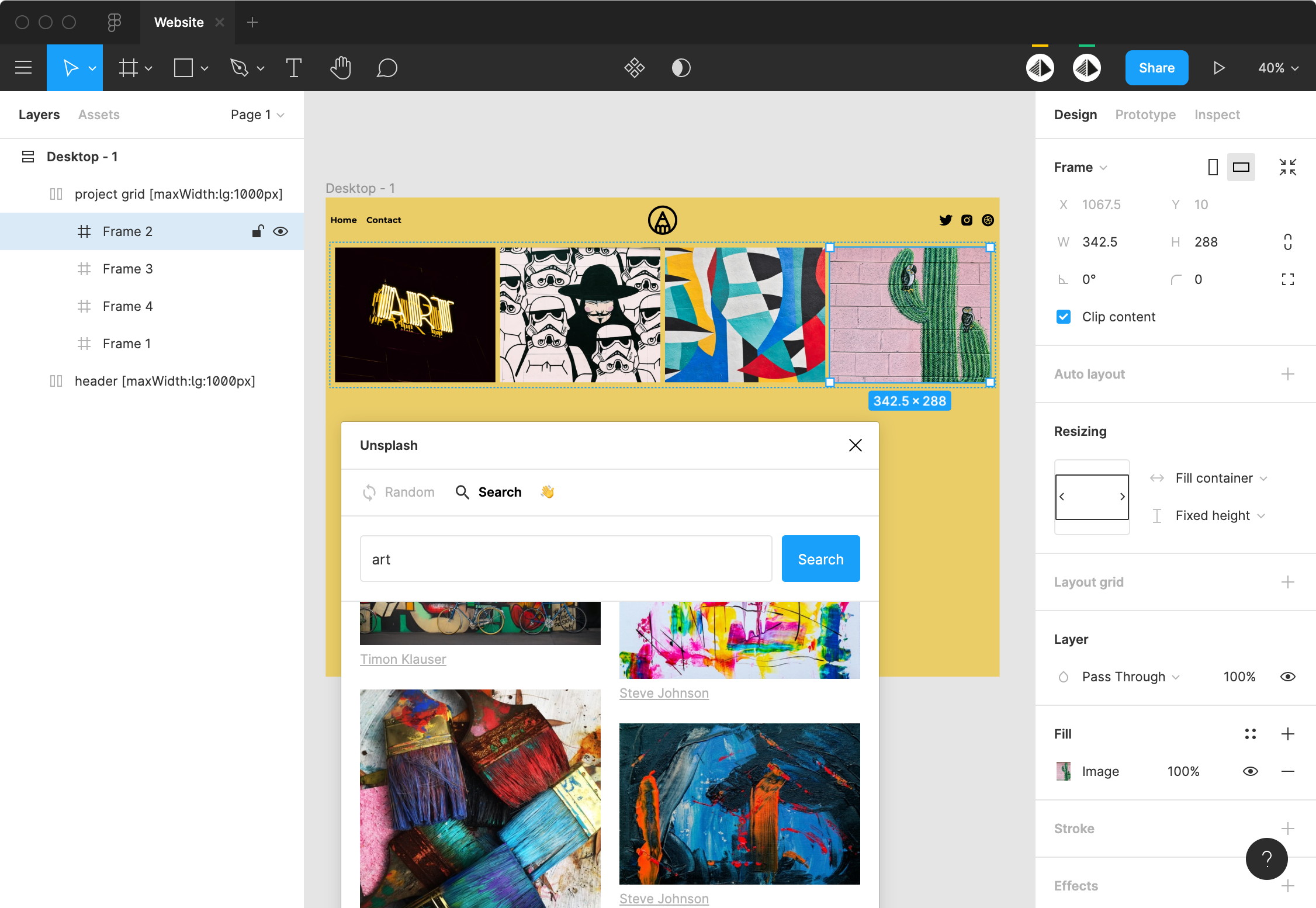Click the search input containing art
Screen dimensions: 1316x908
click(x=566, y=559)
